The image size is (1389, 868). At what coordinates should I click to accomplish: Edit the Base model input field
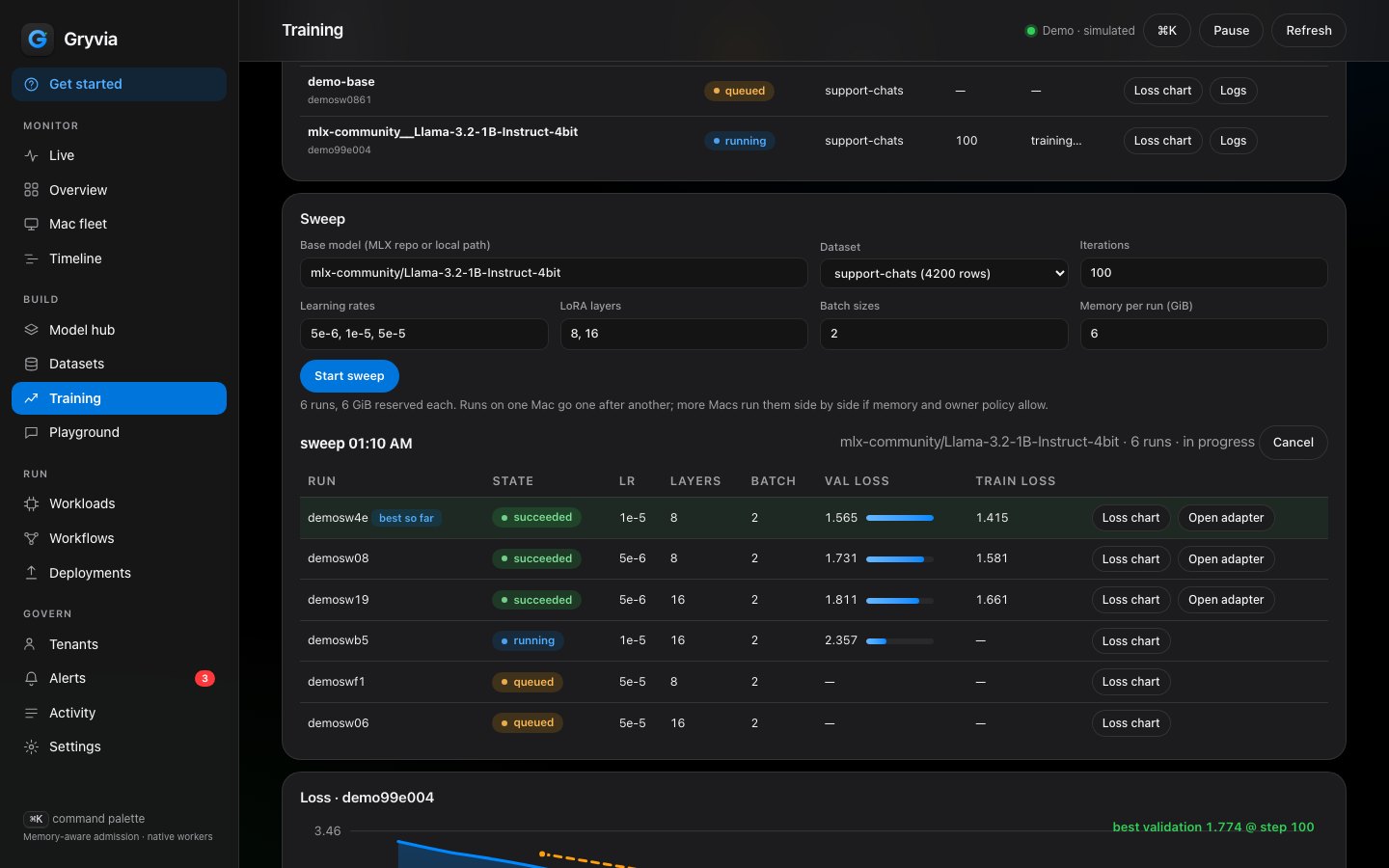click(x=554, y=273)
